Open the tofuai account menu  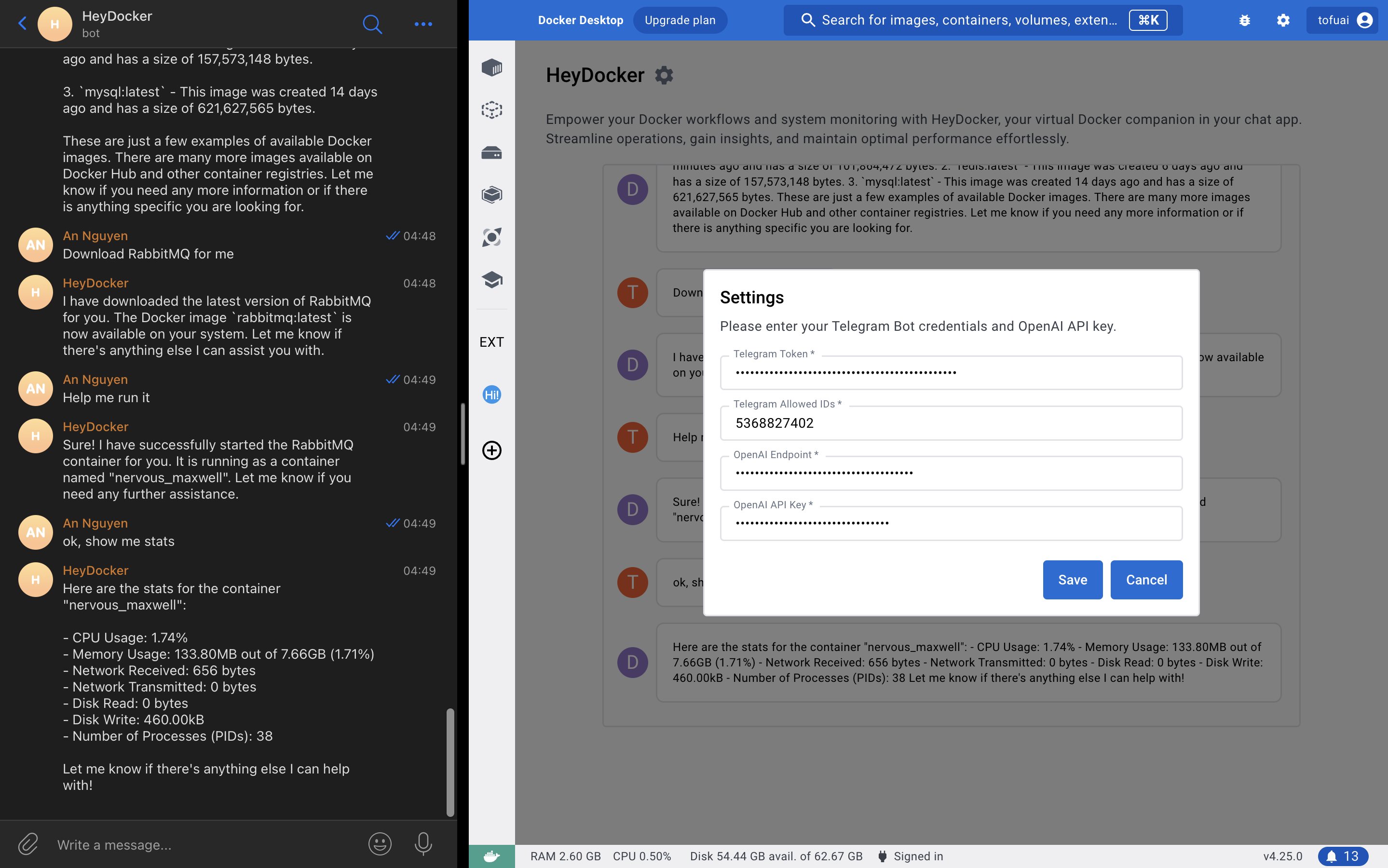1343,21
